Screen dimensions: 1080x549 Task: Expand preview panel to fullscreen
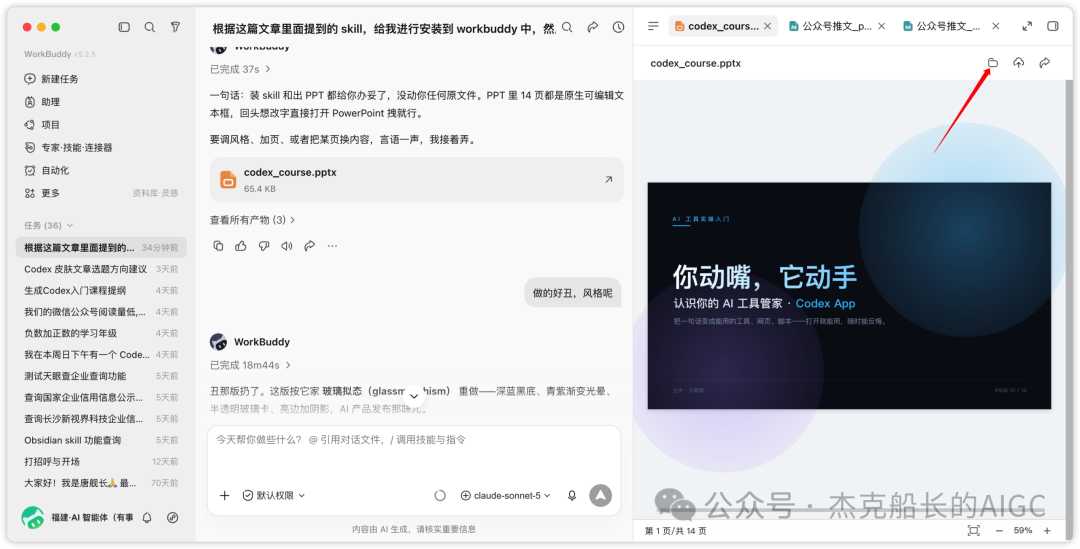tap(1027, 26)
